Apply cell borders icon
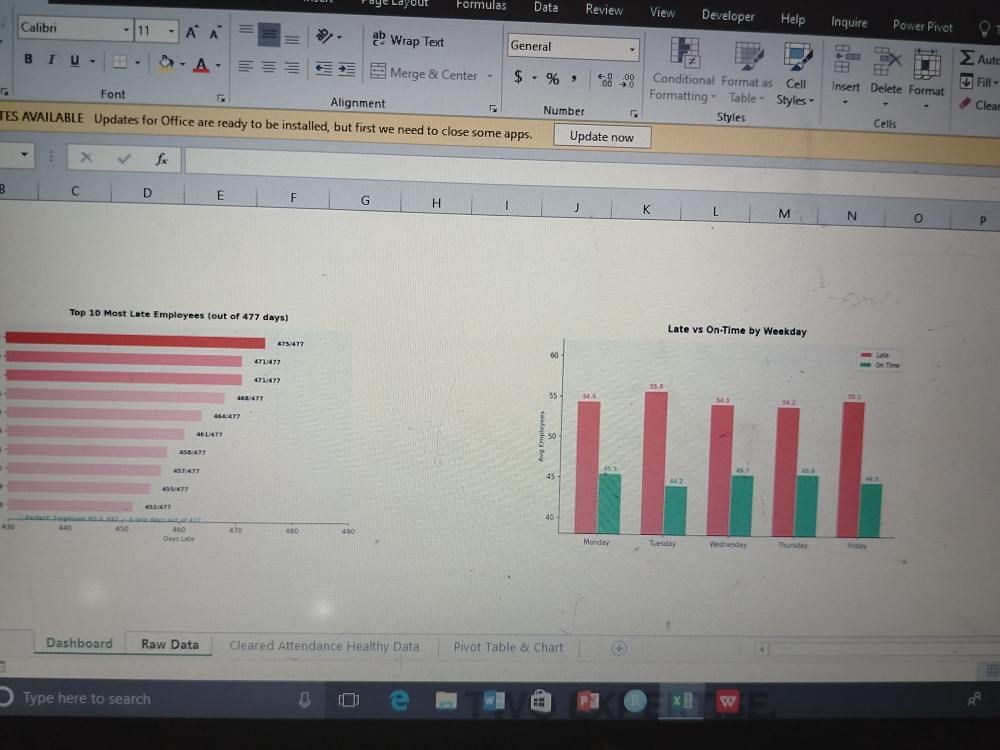Viewport: 1000px width, 750px height. [x=119, y=62]
